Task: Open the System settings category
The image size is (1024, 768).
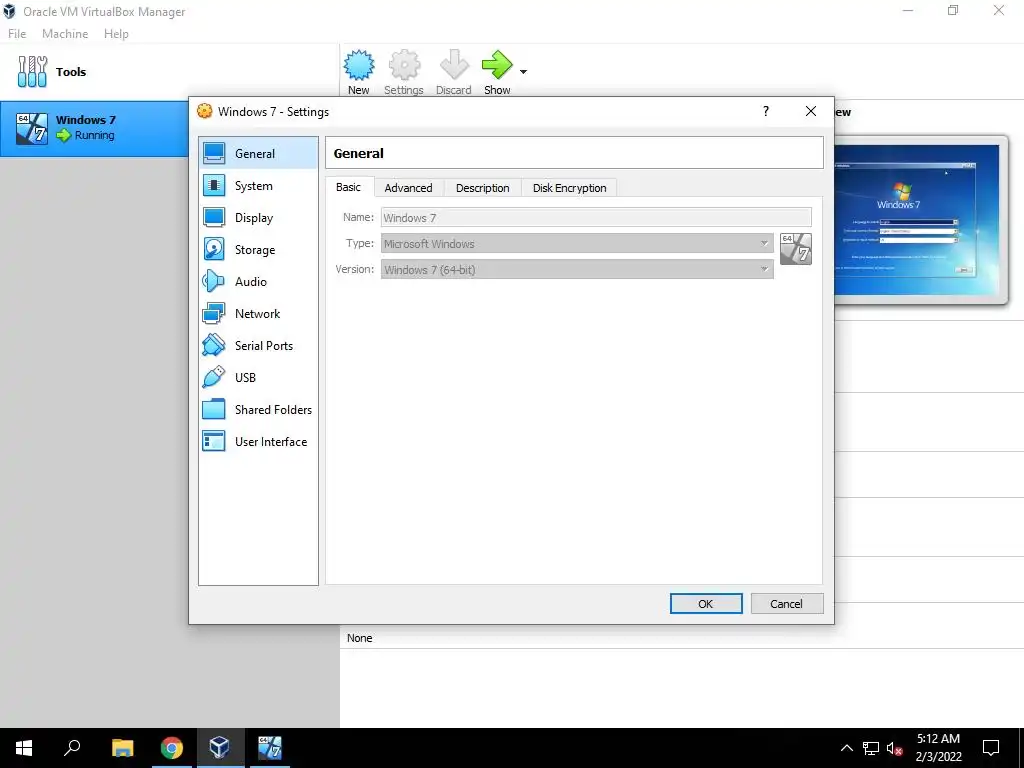Action: (258, 185)
